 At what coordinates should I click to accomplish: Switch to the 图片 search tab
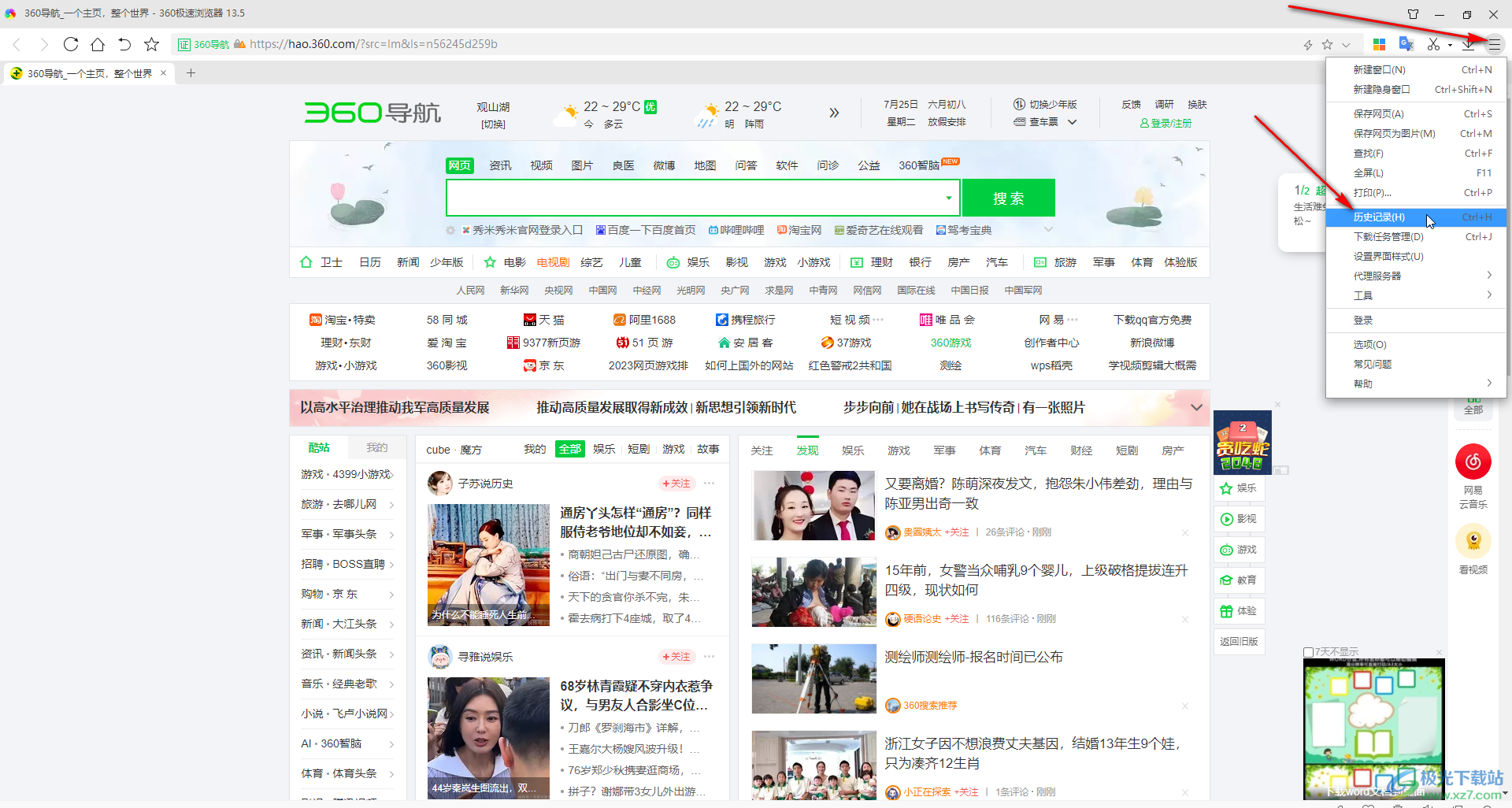coord(582,165)
